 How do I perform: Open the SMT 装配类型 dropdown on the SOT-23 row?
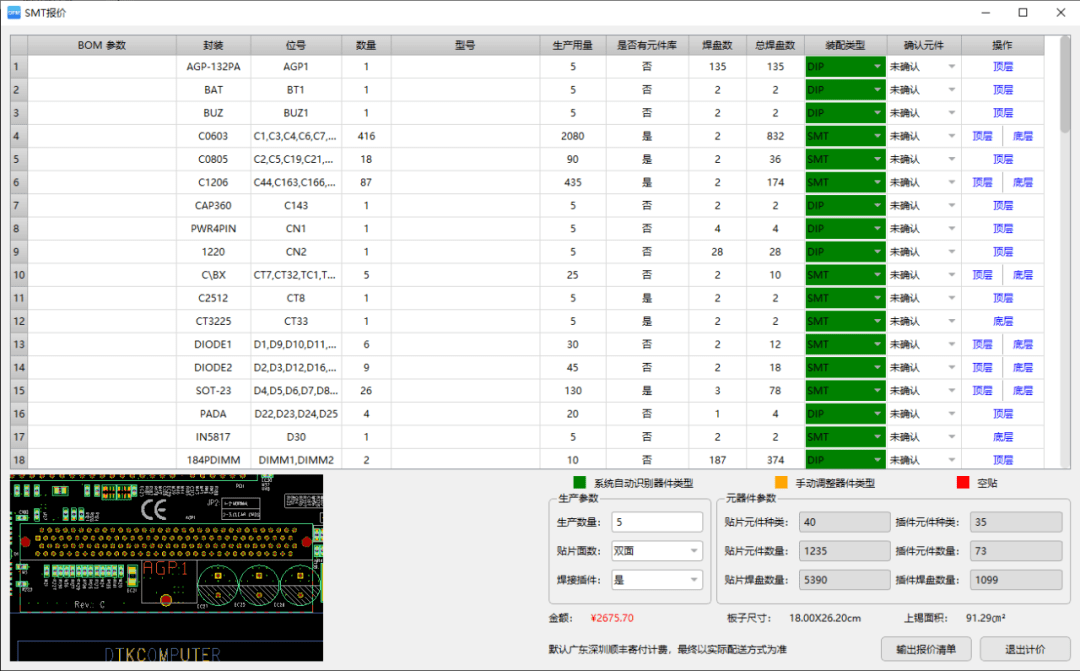coord(877,390)
